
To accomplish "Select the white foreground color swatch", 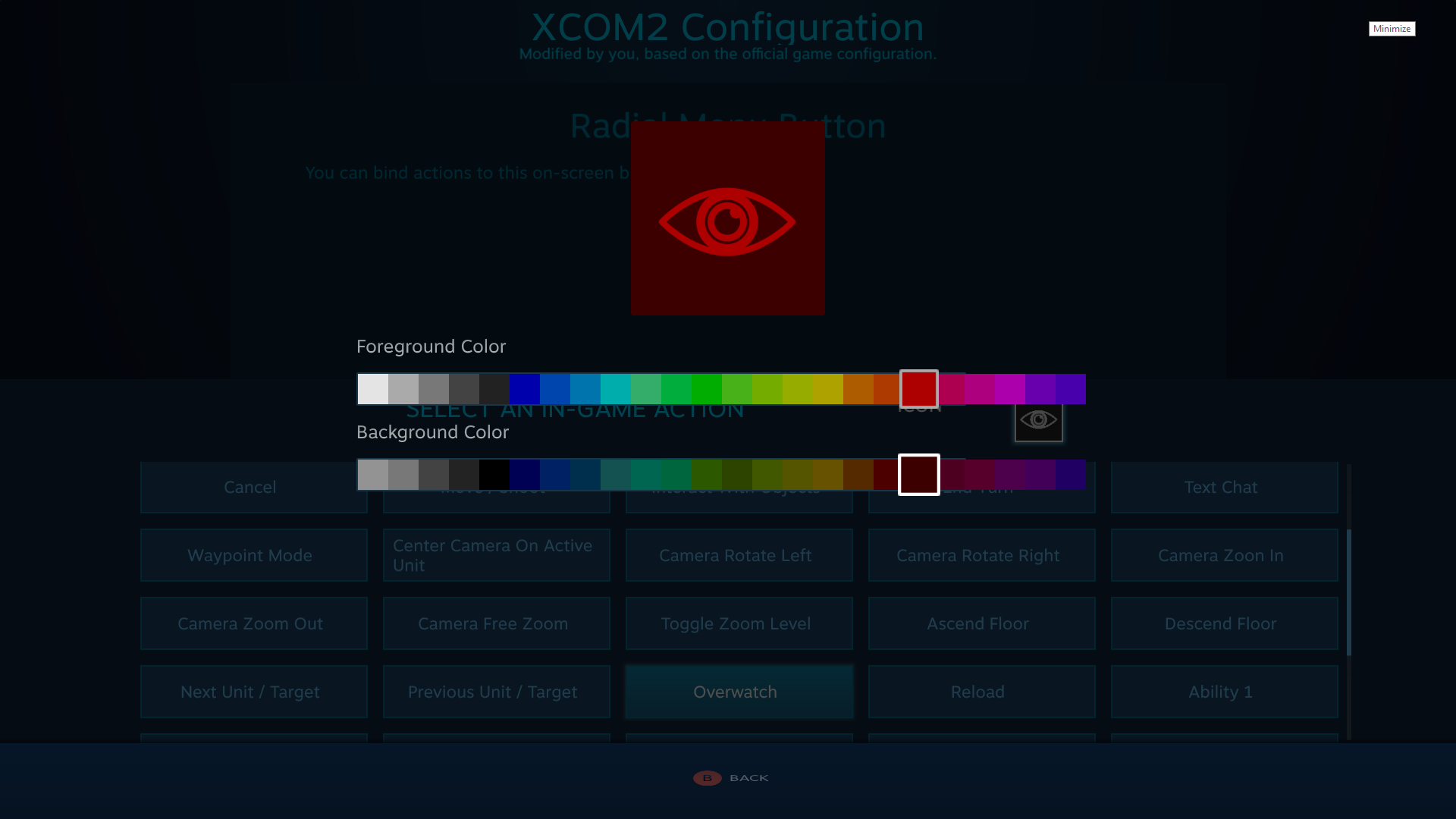I will point(372,388).
